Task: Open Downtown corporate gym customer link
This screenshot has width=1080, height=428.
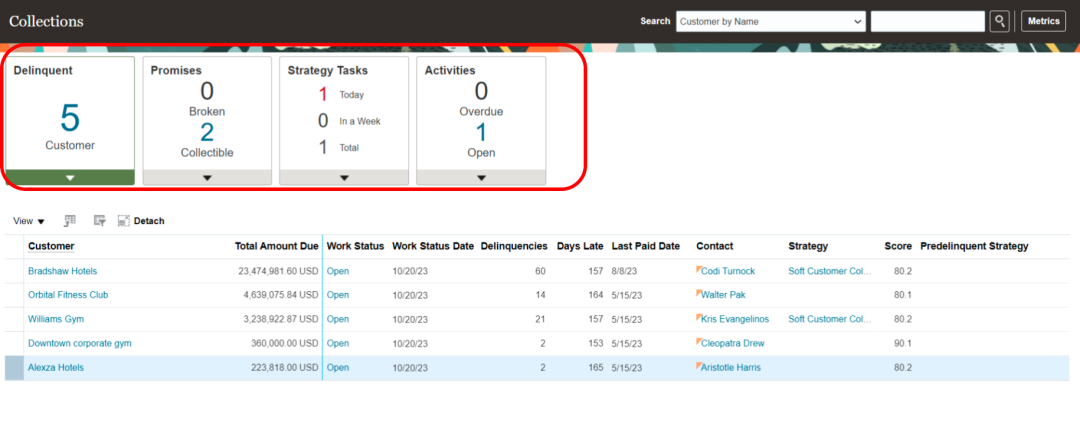Action: [x=80, y=343]
